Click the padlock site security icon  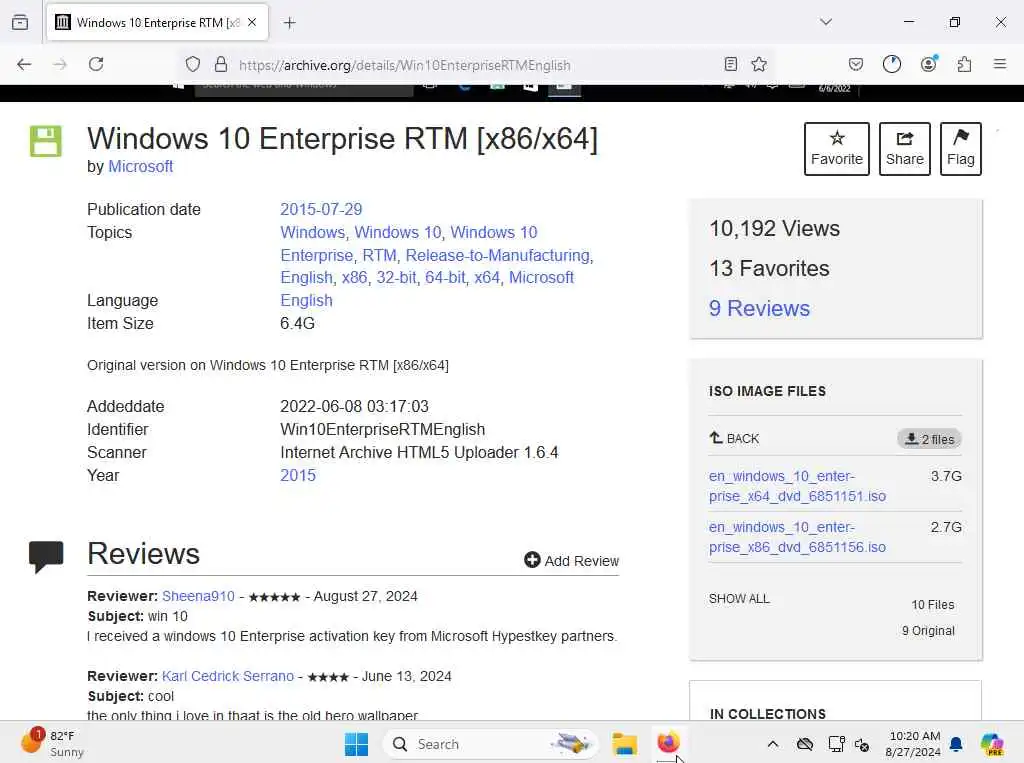pos(221,64)
